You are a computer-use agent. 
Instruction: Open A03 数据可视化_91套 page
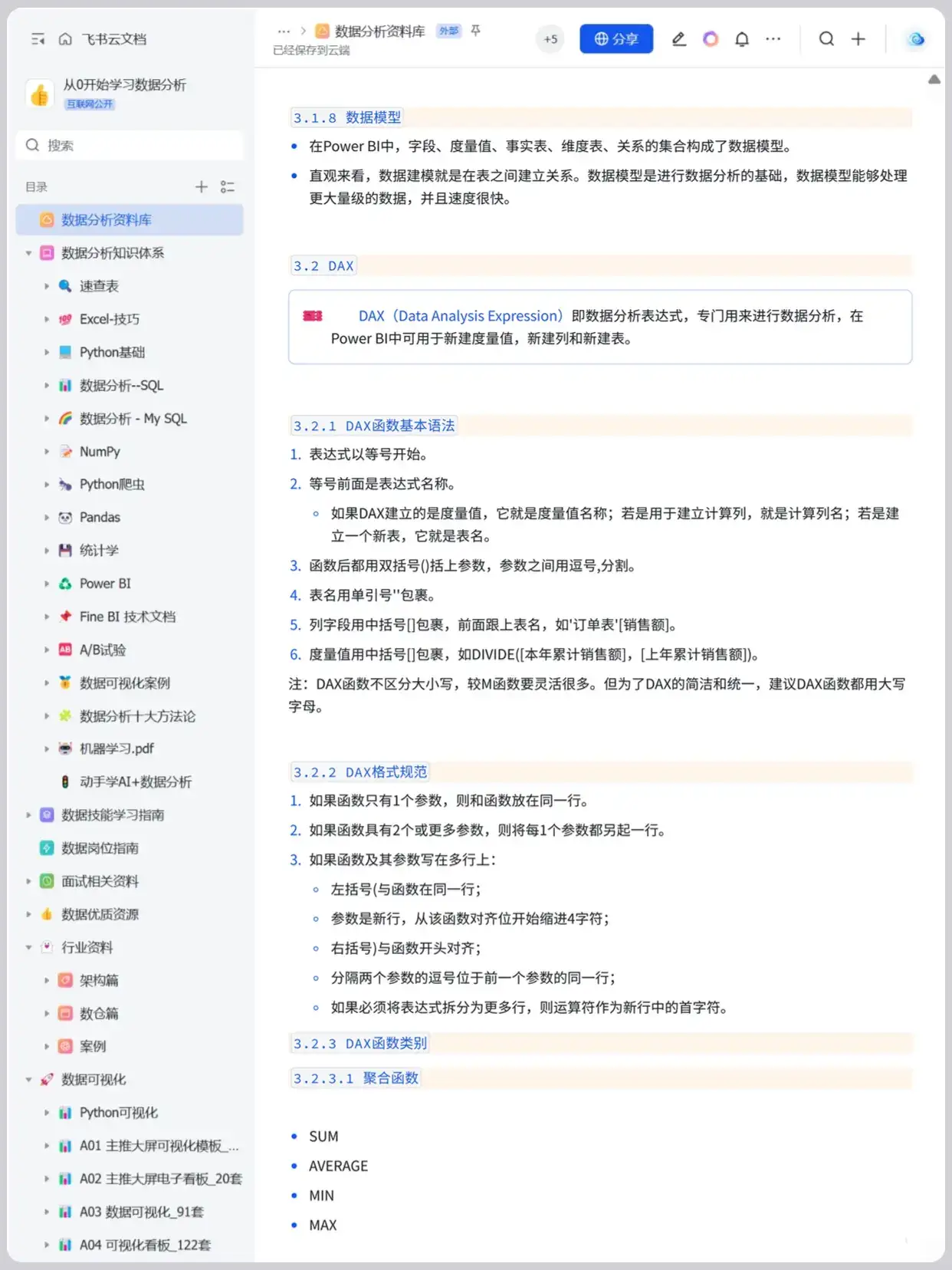(x=142, y=1212)
